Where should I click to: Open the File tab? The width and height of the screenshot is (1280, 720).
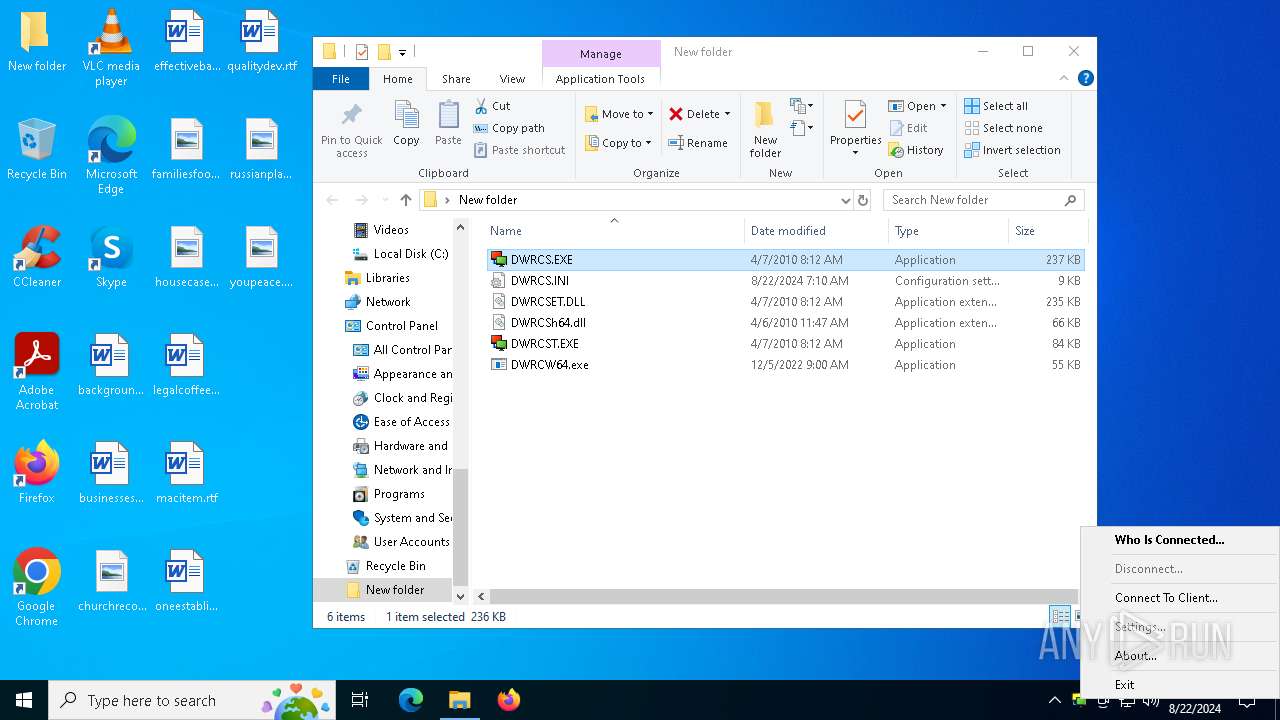click(341, 79)
